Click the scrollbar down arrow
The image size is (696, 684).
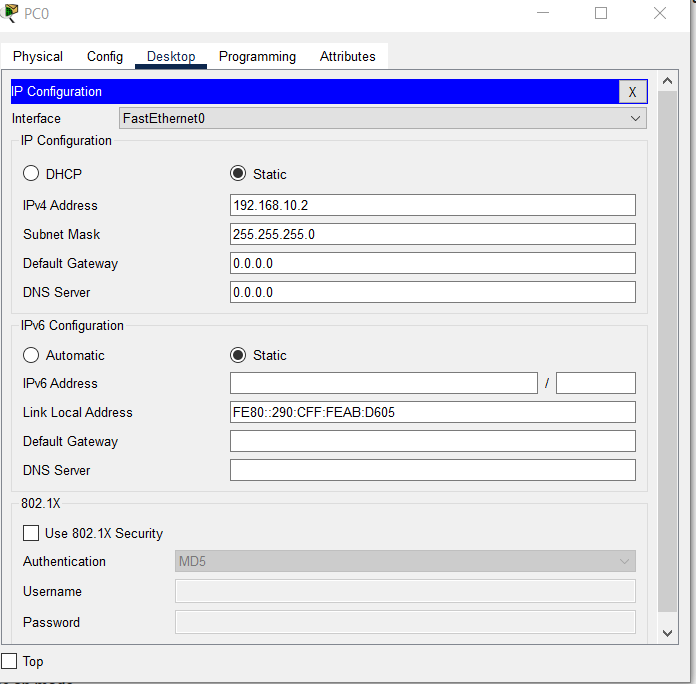coord(668,633)
